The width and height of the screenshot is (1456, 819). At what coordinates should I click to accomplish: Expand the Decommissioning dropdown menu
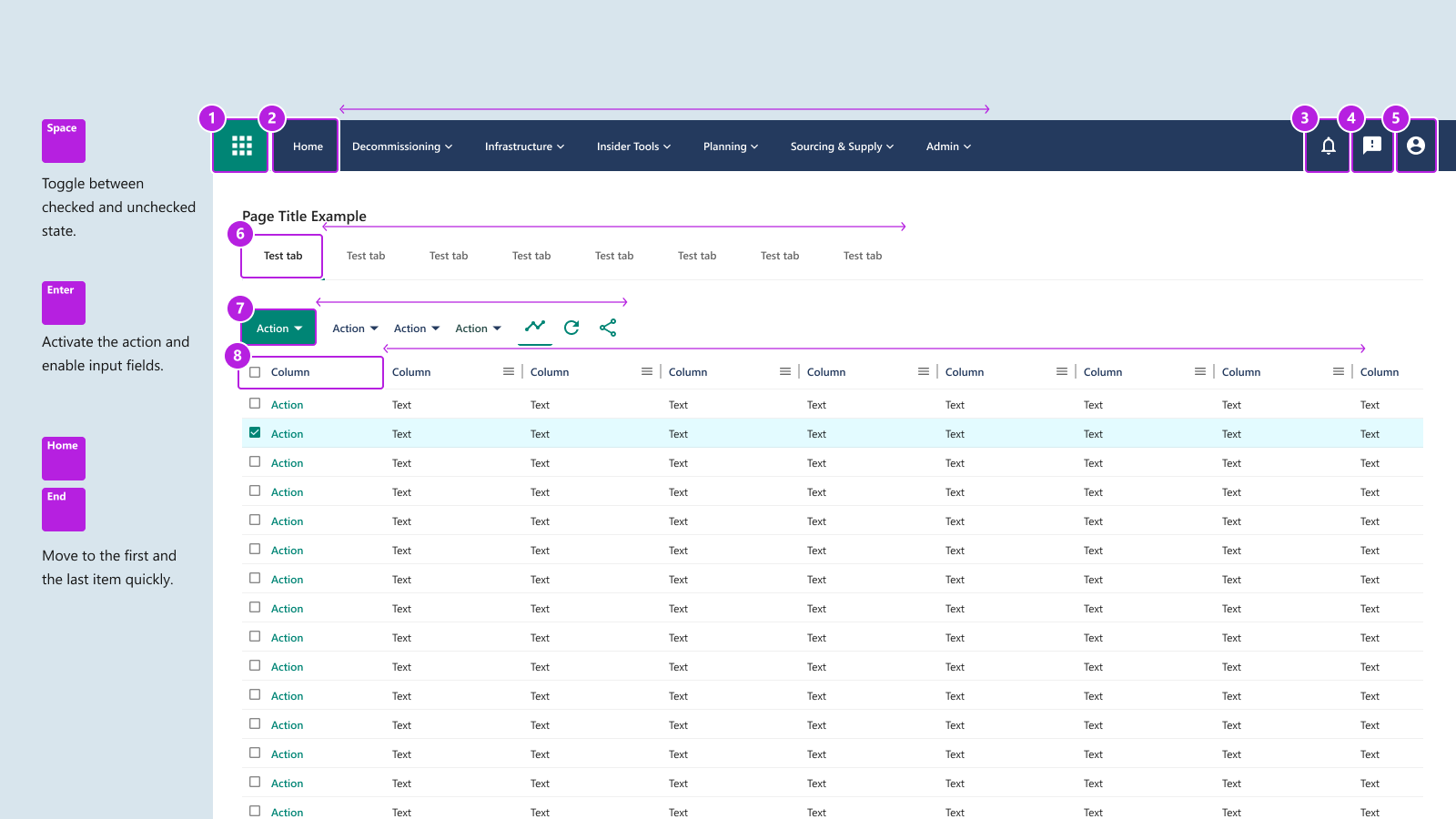[x=401, y=147]
